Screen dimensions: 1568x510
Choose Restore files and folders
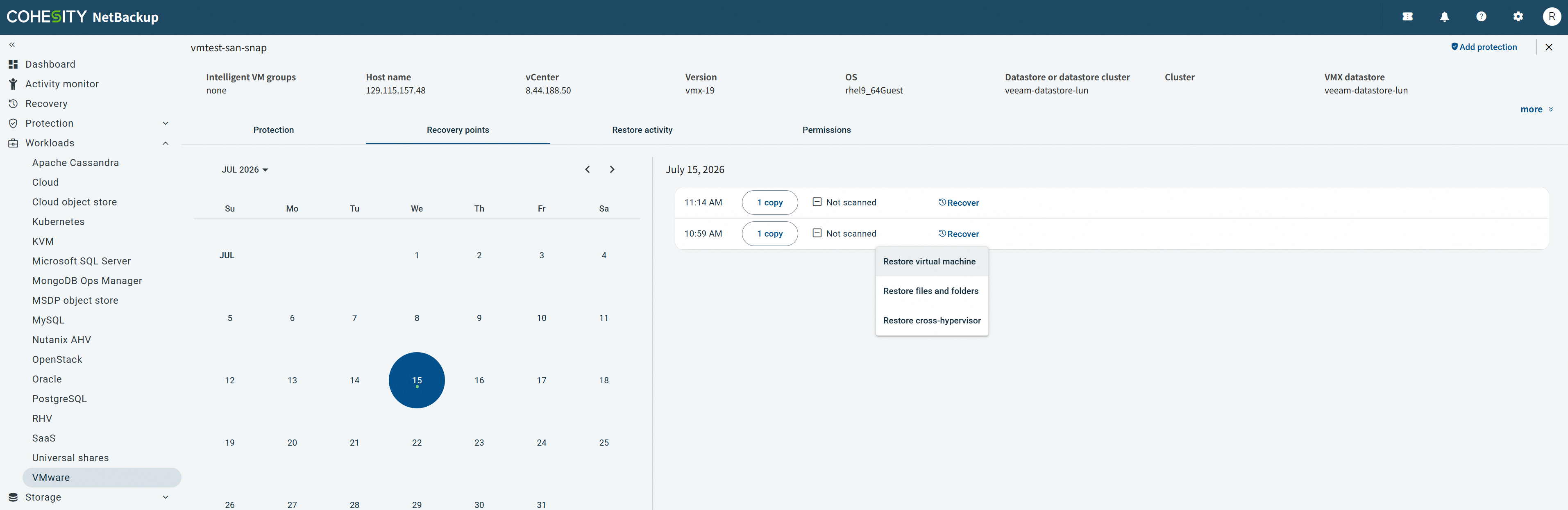coord(932,291)
